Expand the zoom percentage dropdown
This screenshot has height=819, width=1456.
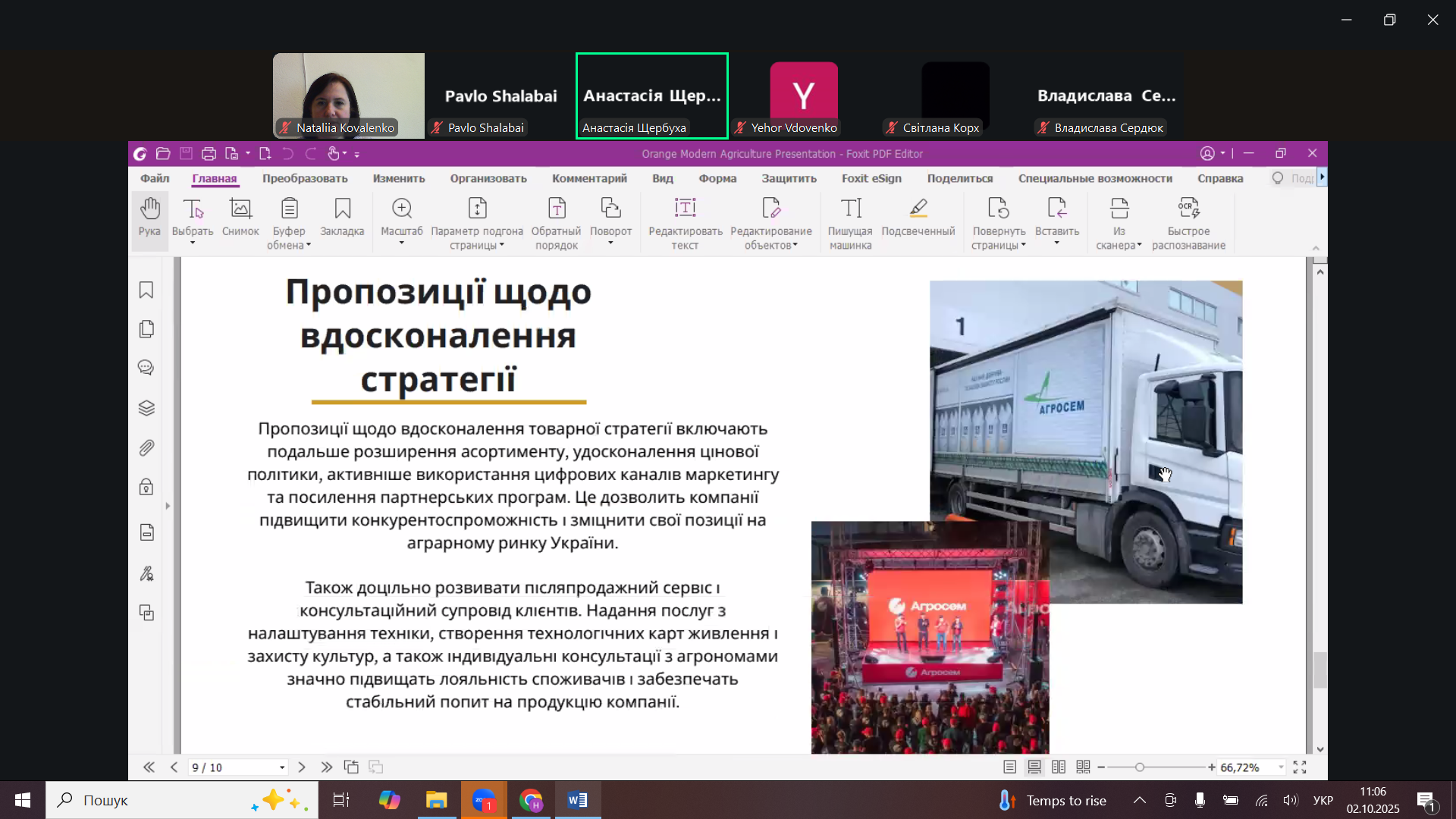tap(1281, 767)
